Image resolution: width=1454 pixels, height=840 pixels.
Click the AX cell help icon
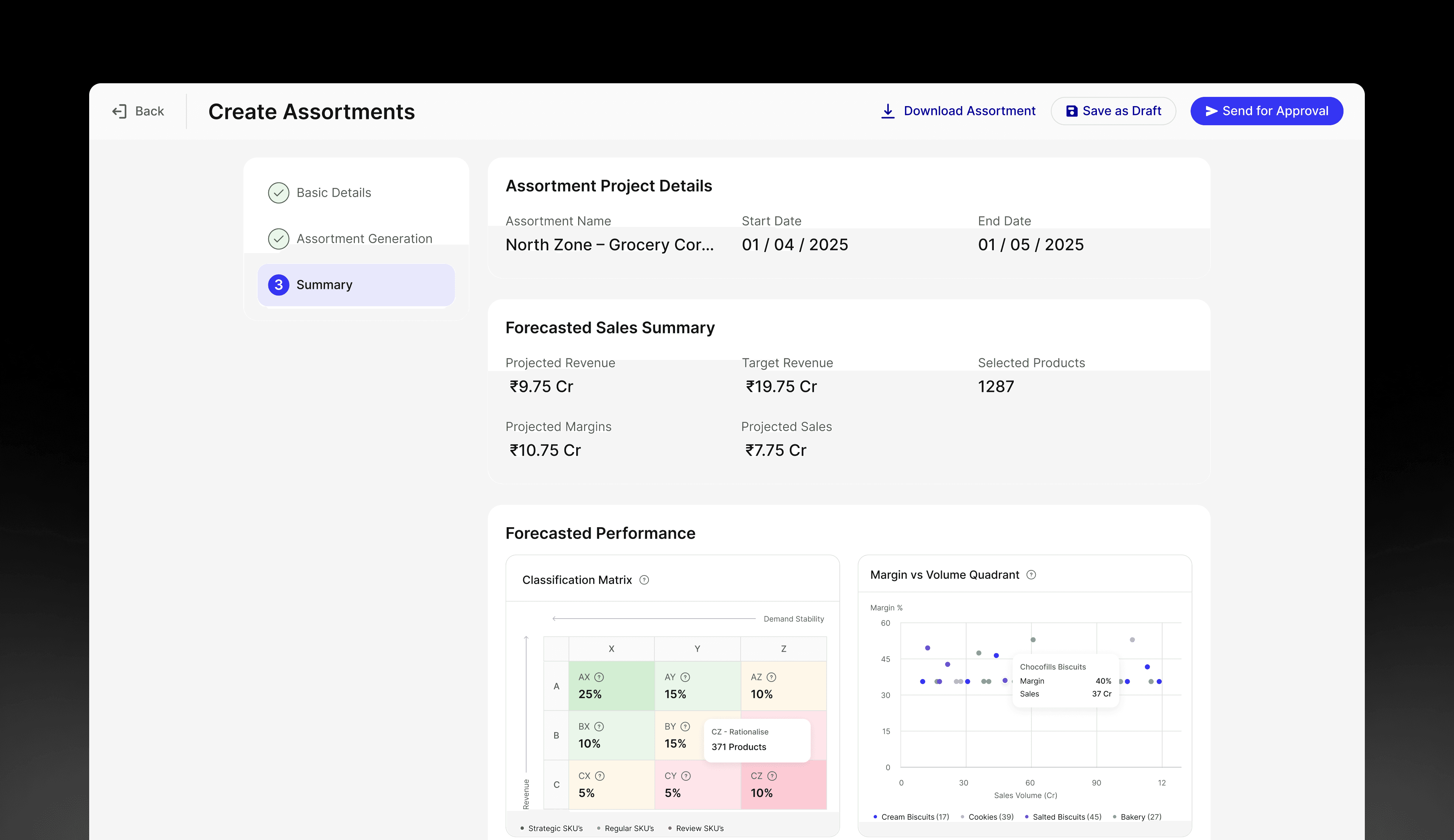click(599, 677)
